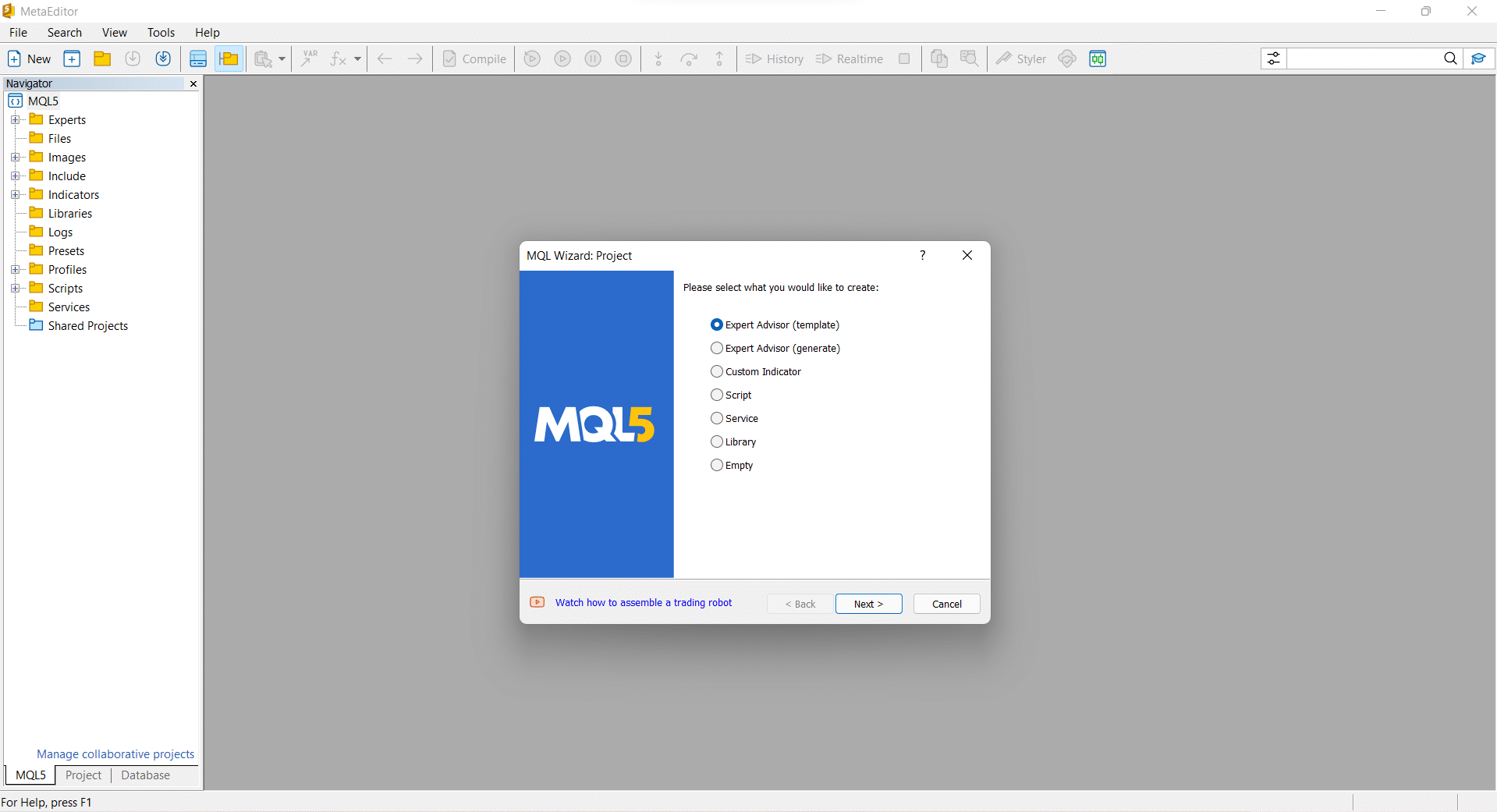Click the Pause debugging icon
This screenshot has width=1497, height=812.
[593, 59]
